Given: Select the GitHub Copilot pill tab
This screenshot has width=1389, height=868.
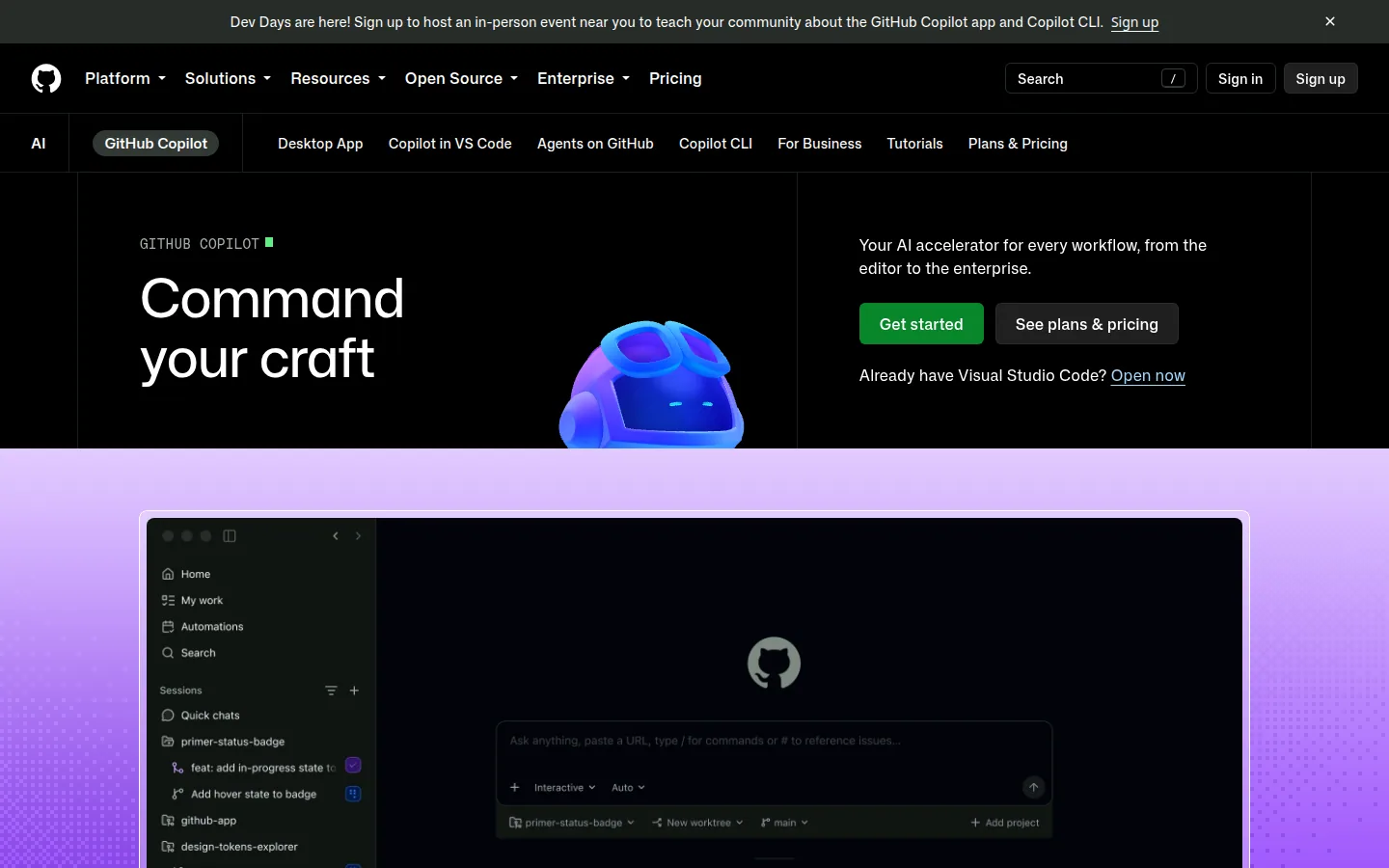Looking at the screenshot, I should pyautogui.click(x=155, y=144).
